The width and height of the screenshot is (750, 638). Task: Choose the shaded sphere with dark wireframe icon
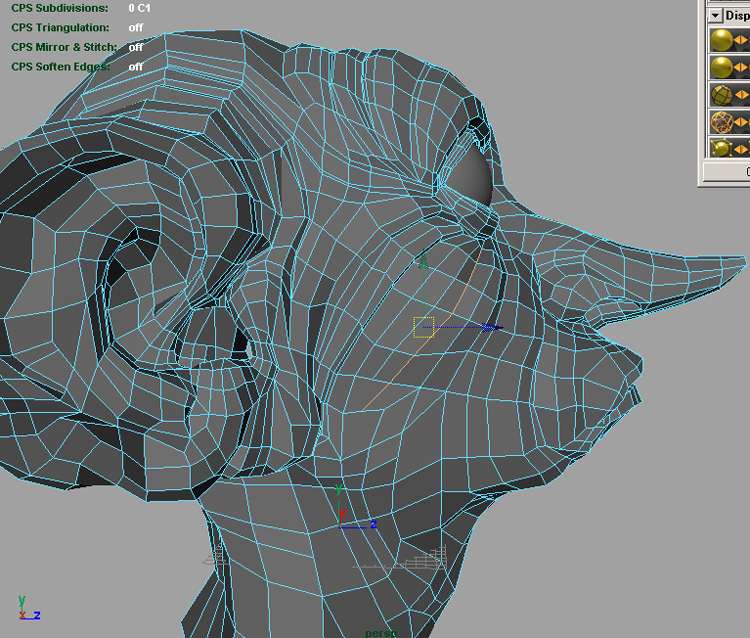719,94
